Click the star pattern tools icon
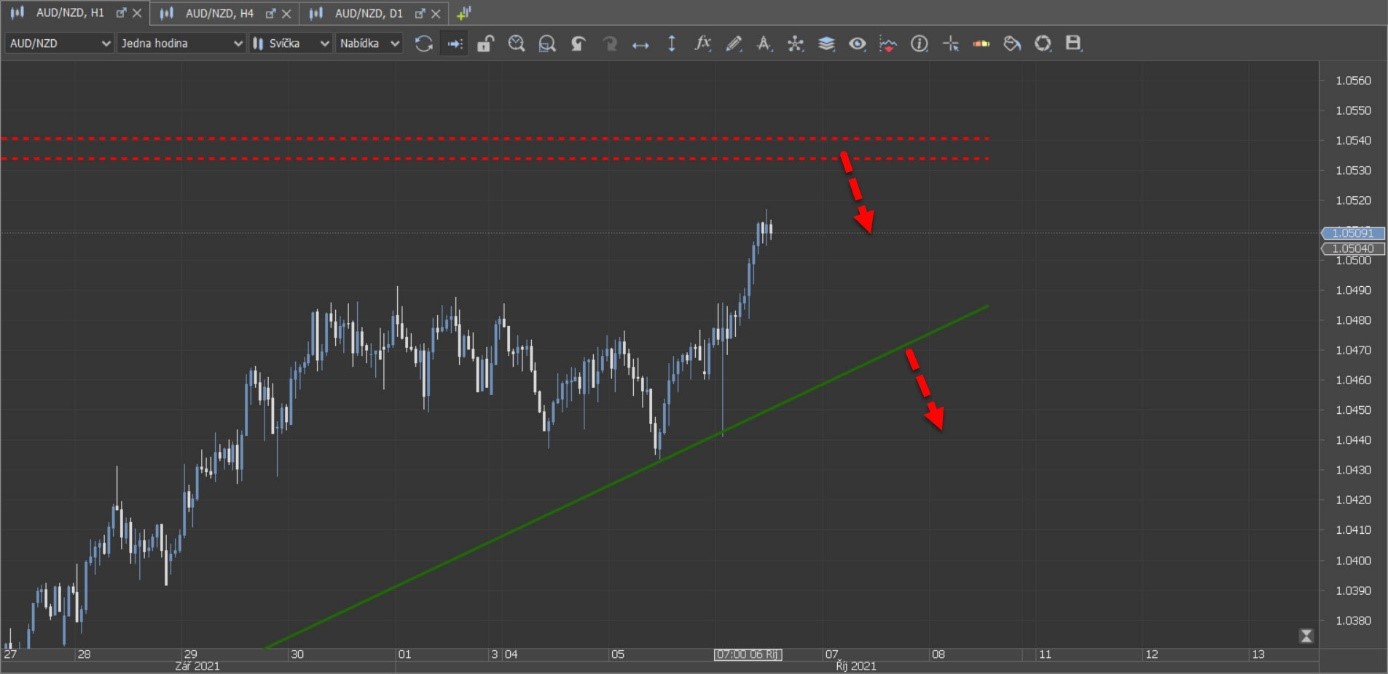 click(x=795, y=44)
